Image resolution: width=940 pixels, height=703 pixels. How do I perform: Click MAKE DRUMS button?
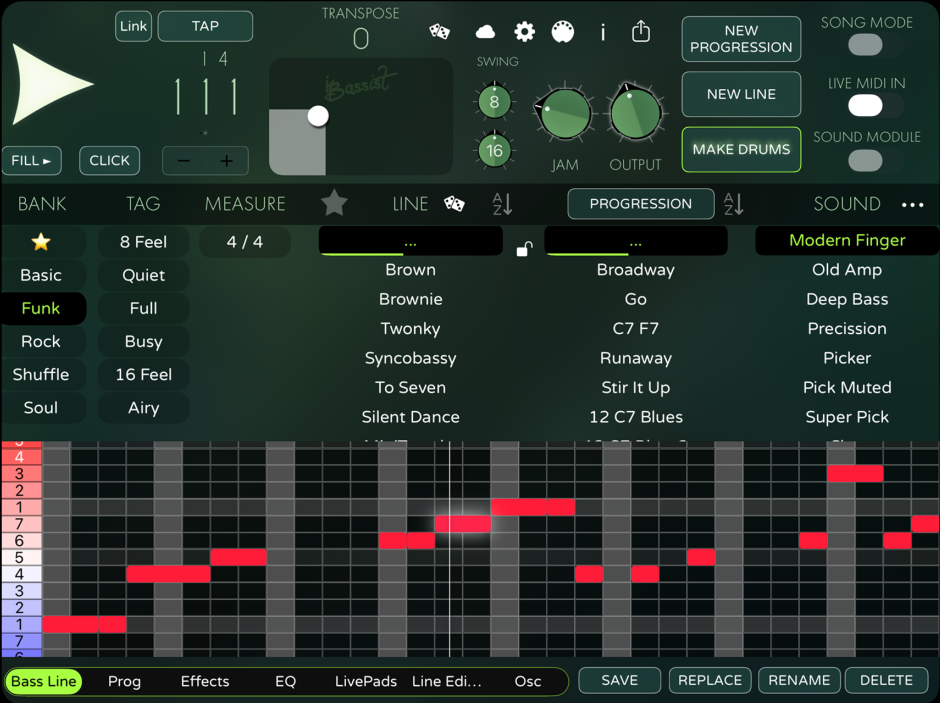coord(741,149)
